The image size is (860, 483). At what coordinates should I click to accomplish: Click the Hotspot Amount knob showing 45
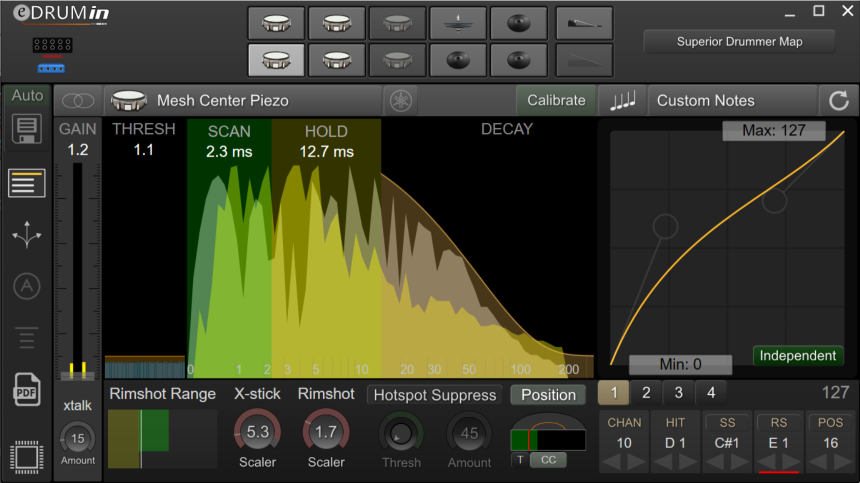point(469,434)
